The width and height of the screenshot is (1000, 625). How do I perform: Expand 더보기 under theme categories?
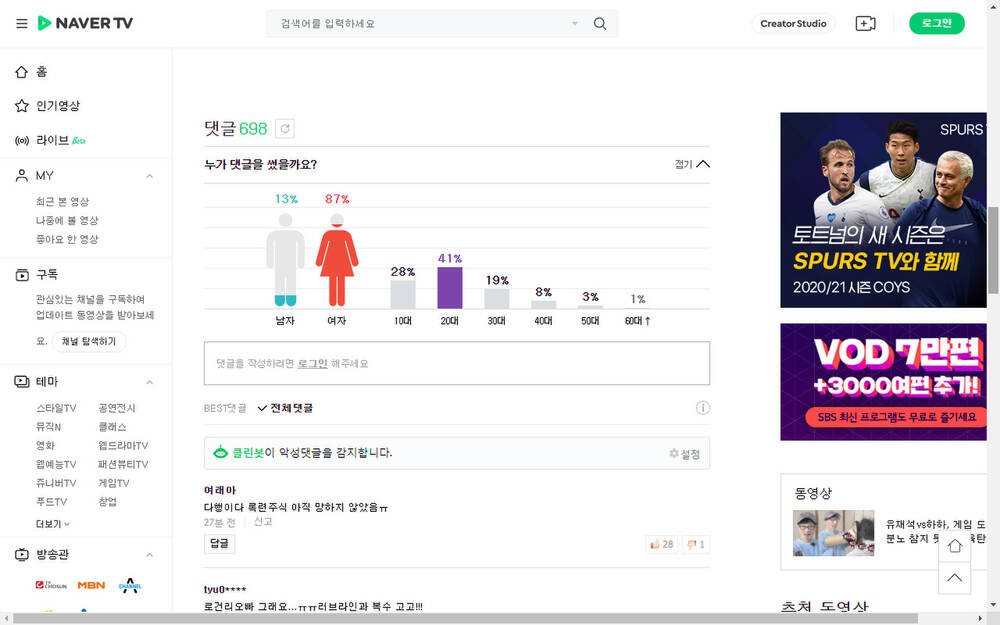[53, 523]
